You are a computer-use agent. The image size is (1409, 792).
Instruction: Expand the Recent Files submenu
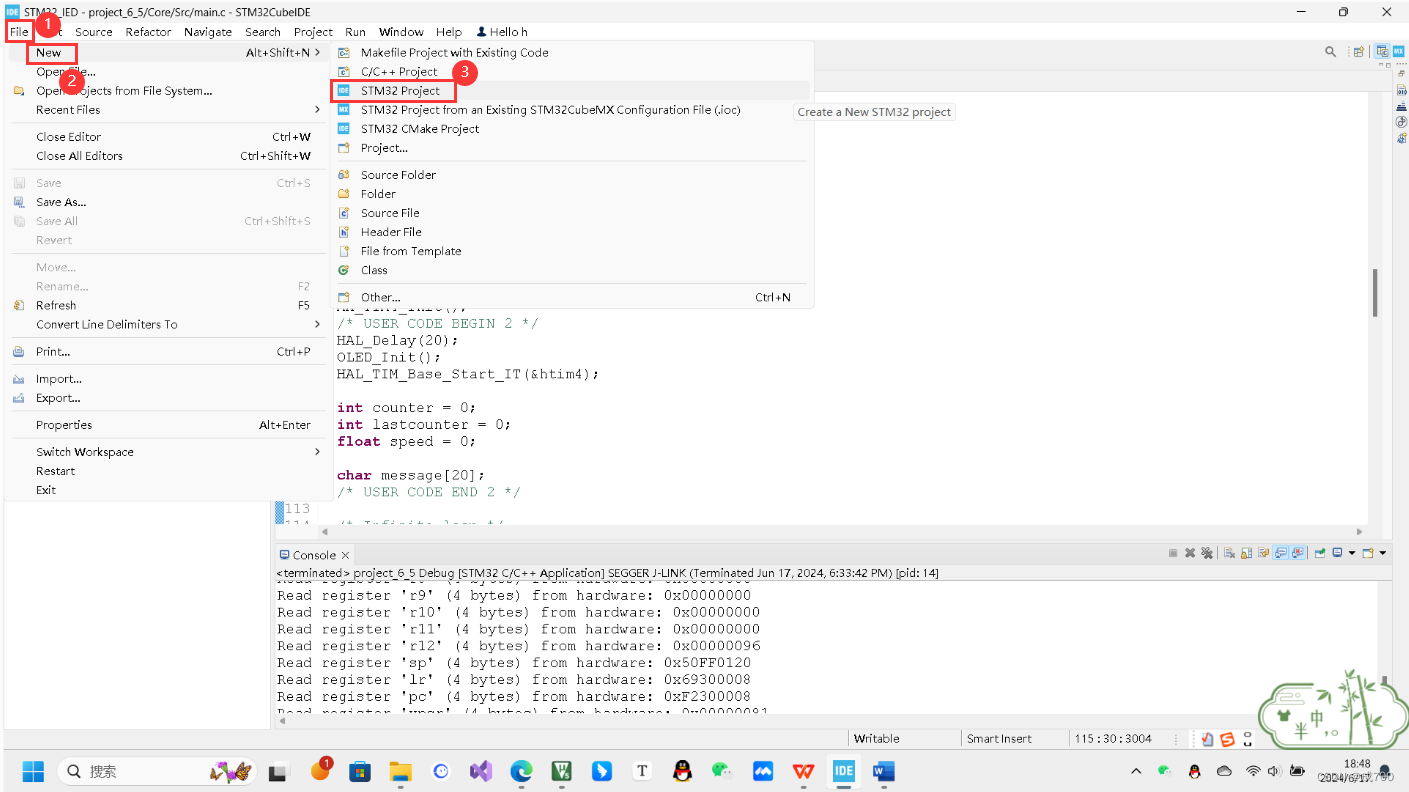pyautogui.click(x=318, y=110)
